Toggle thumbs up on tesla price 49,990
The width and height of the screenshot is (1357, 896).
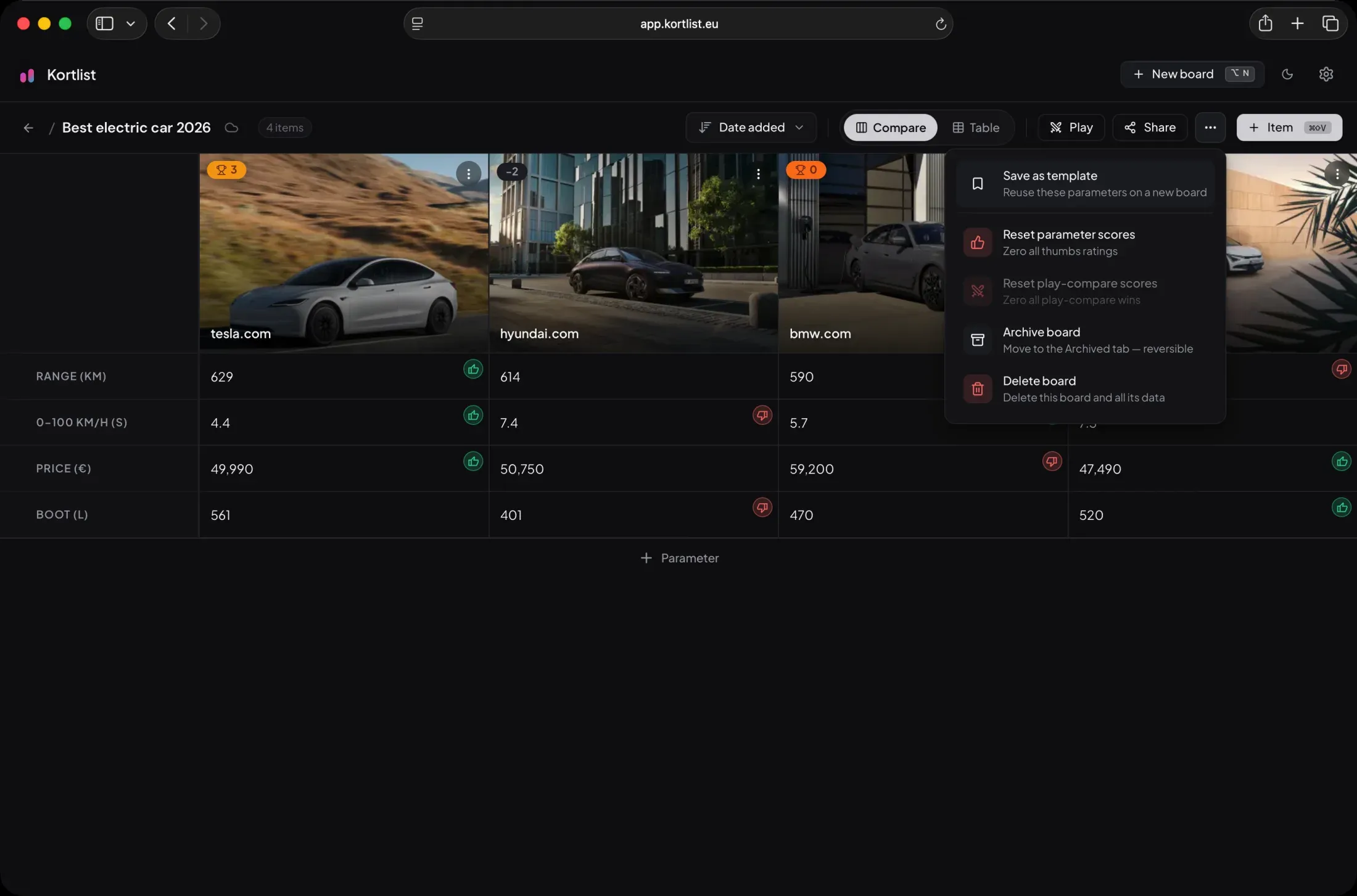[473, 462]
